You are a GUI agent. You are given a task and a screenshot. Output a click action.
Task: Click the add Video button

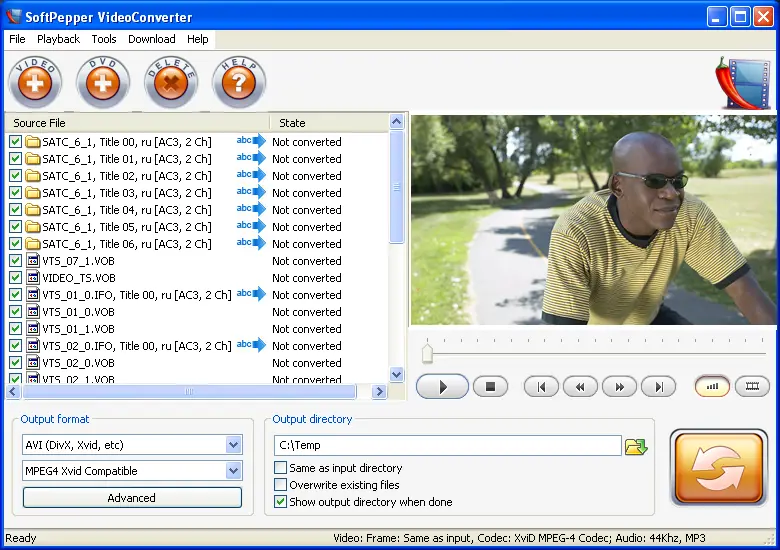[x=35, y=82]
